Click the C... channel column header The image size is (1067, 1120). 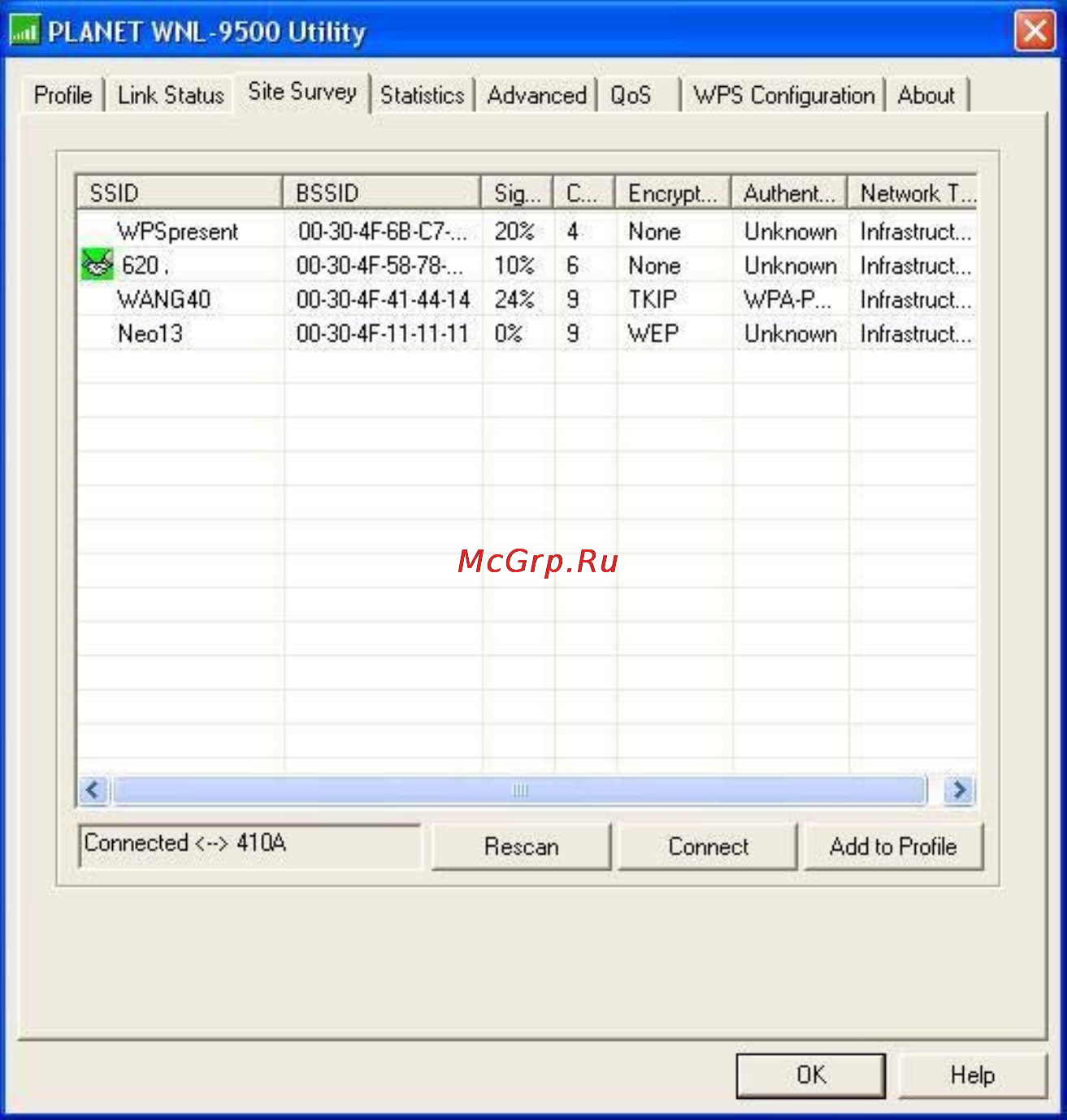(x=584, y=193)
